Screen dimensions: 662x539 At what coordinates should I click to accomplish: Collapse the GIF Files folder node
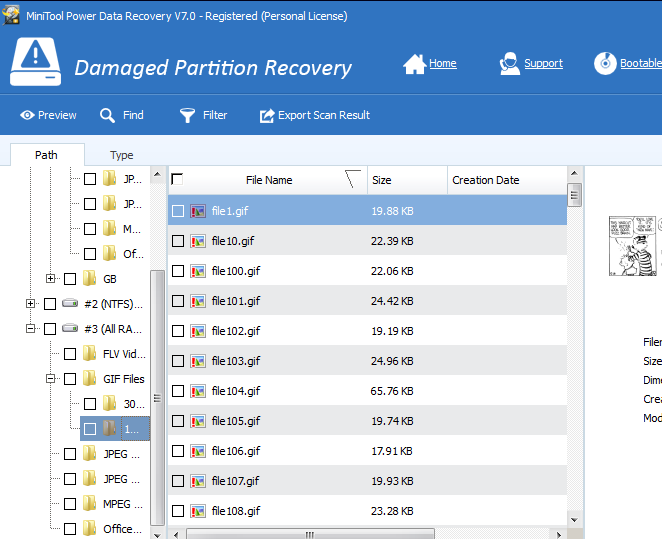[x=50, y=379]
